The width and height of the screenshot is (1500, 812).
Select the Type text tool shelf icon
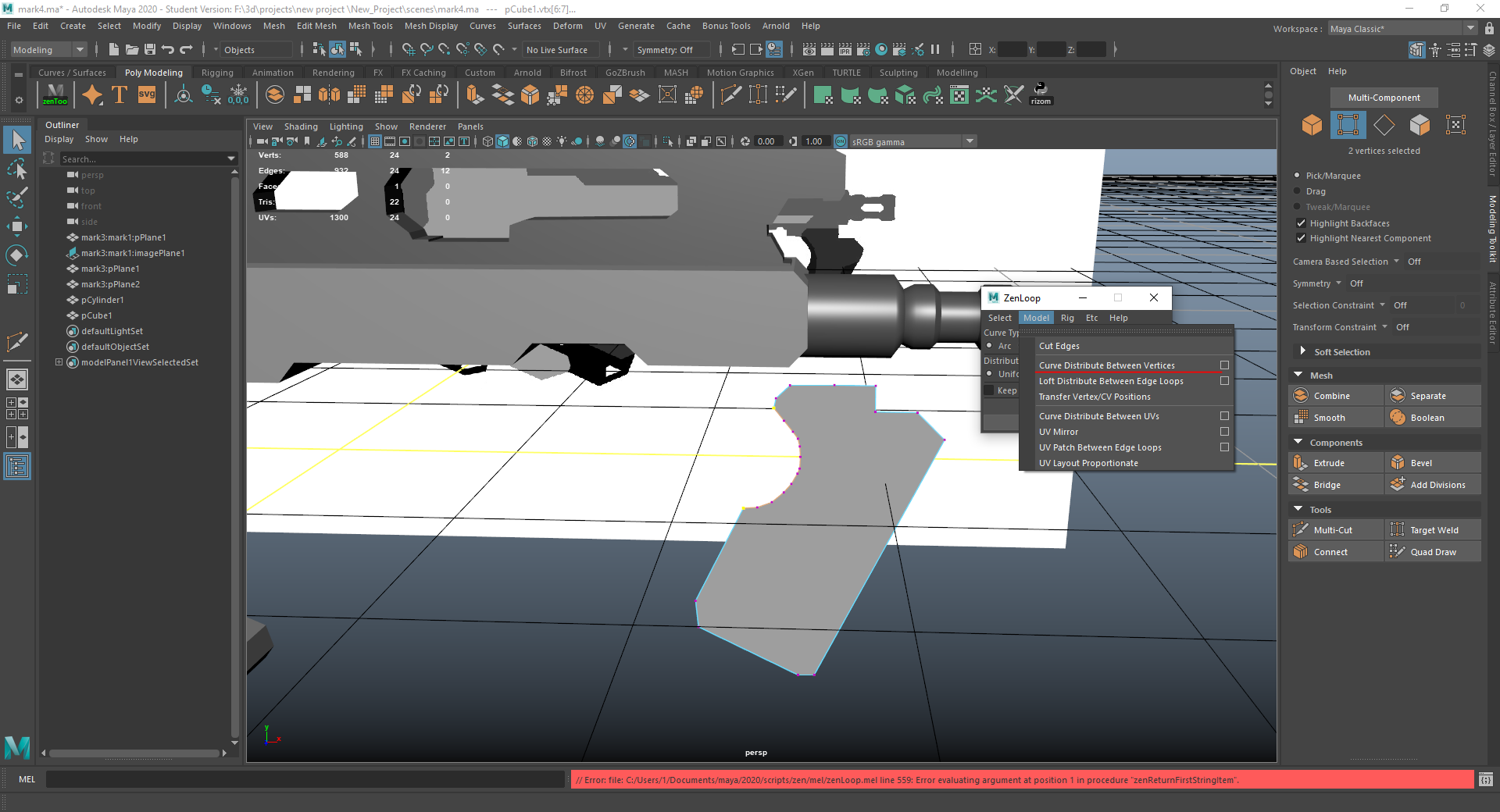click(120, 94)
